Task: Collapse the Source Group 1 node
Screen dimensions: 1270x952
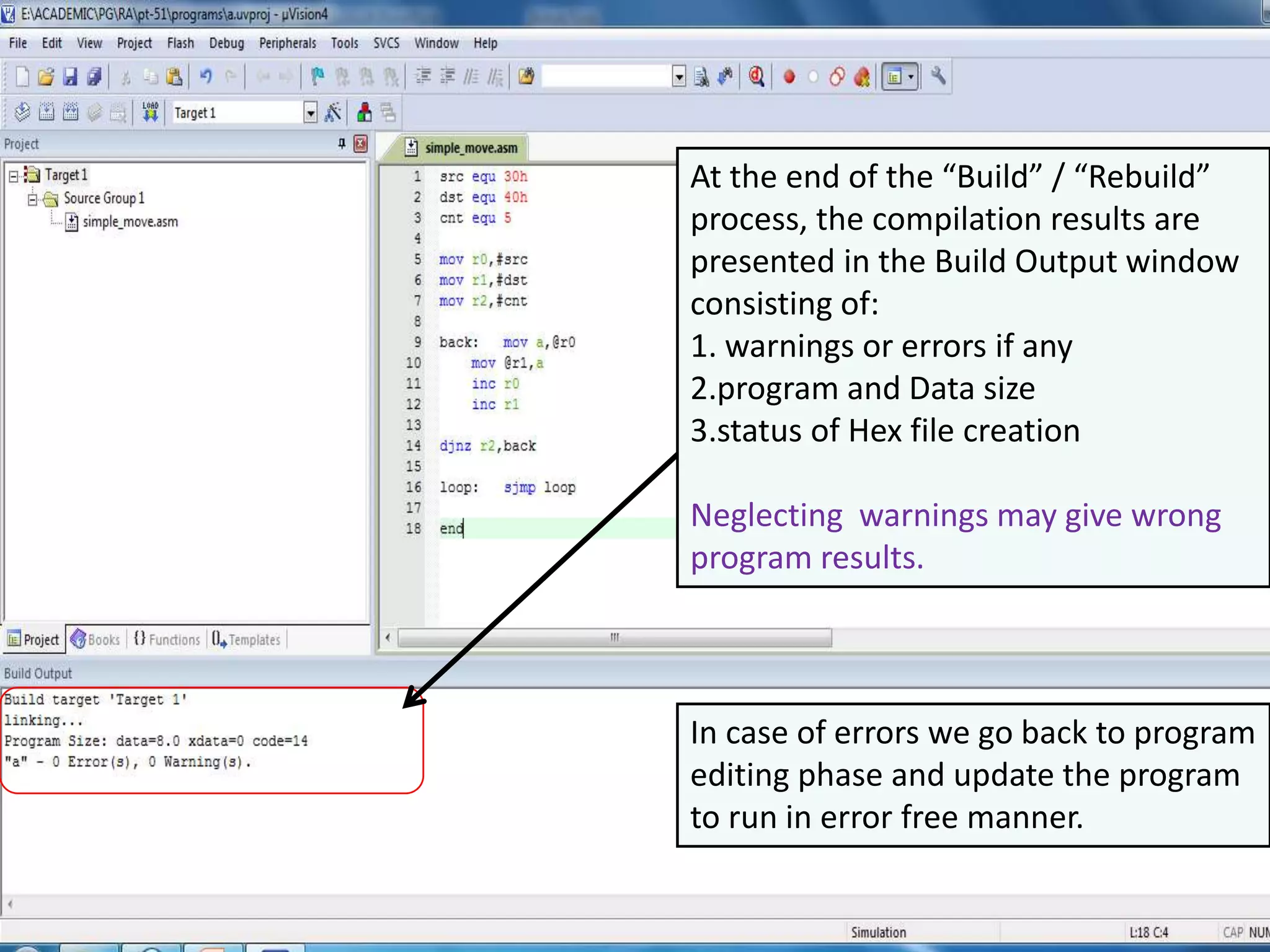Action: [x=32, y=199]
